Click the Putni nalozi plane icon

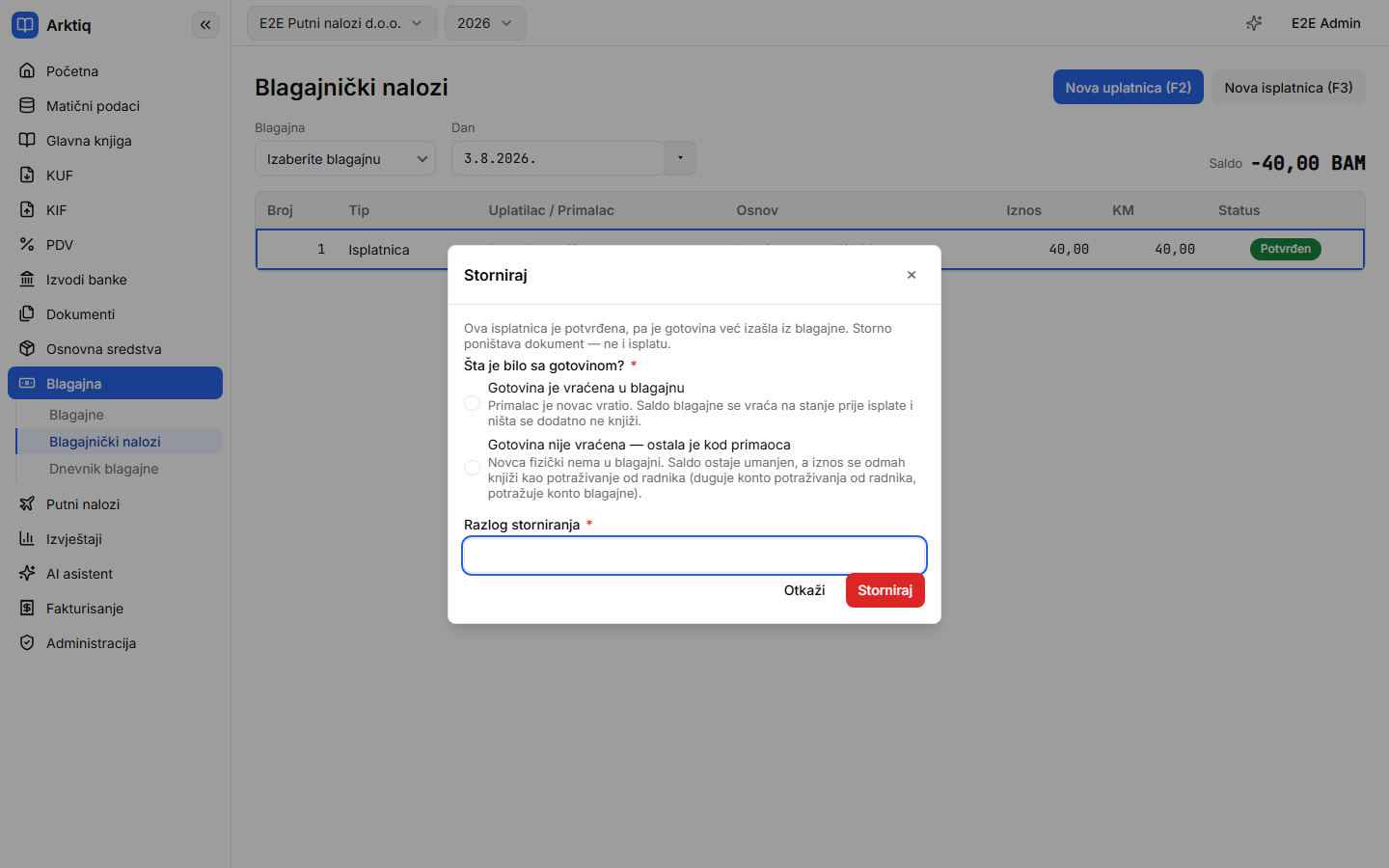click(27, 503)
